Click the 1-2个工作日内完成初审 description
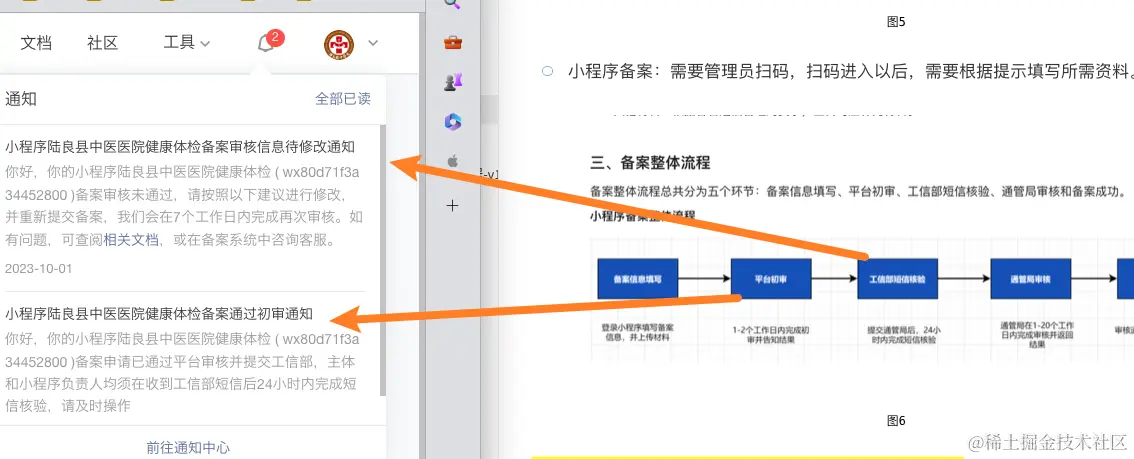Viewport: 1134px width, 459px height. pyautogui.click(x=771, y=333)
